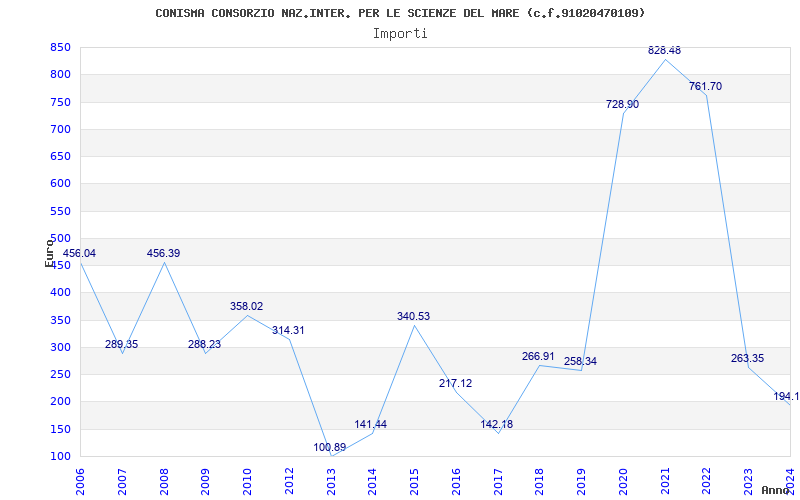Select the 288.23 data label

point(205,344)
